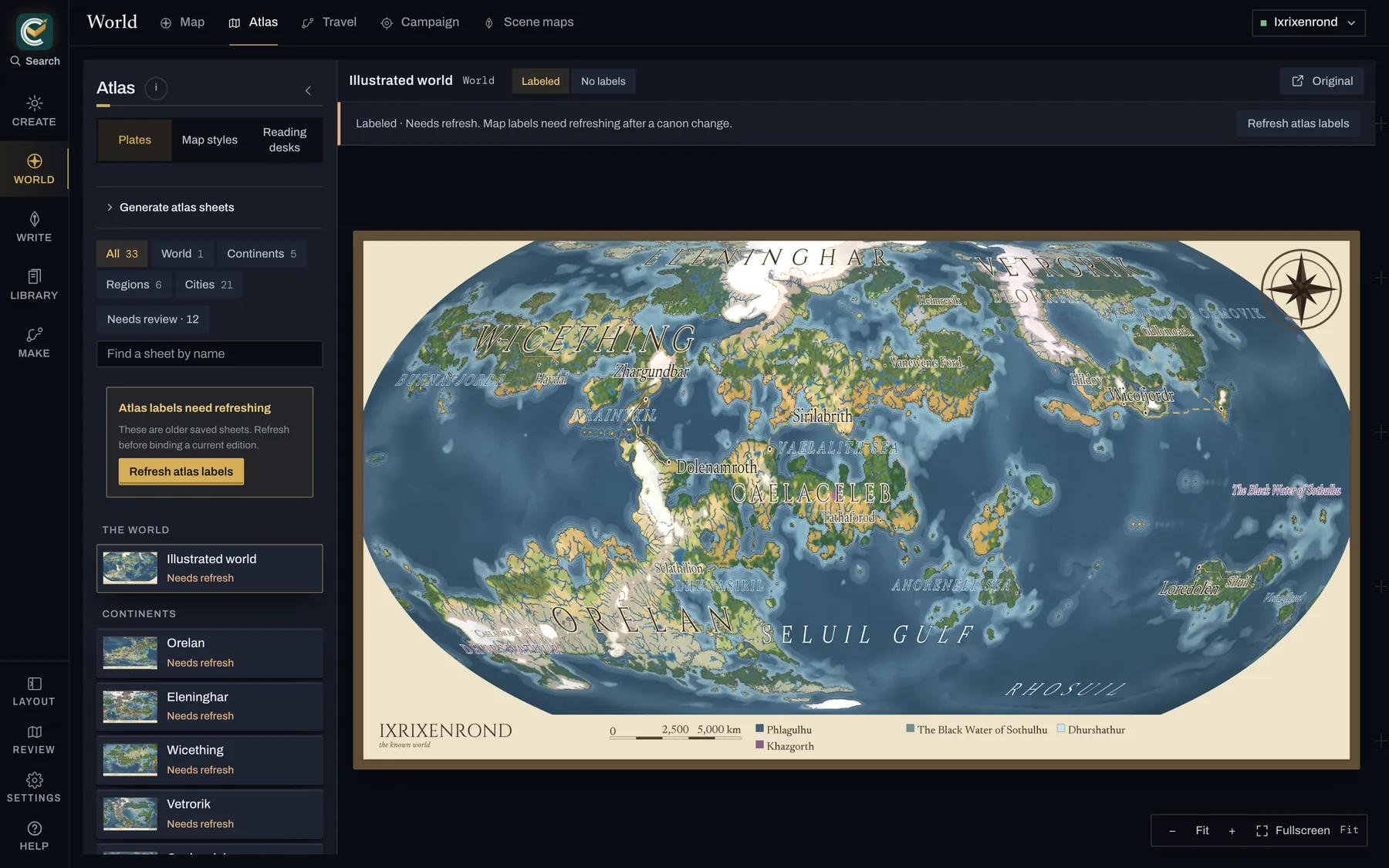Screen dimensions: 1389x868
Task: Click Refresh atlas labels in the banner
Action: [1298, 123]
